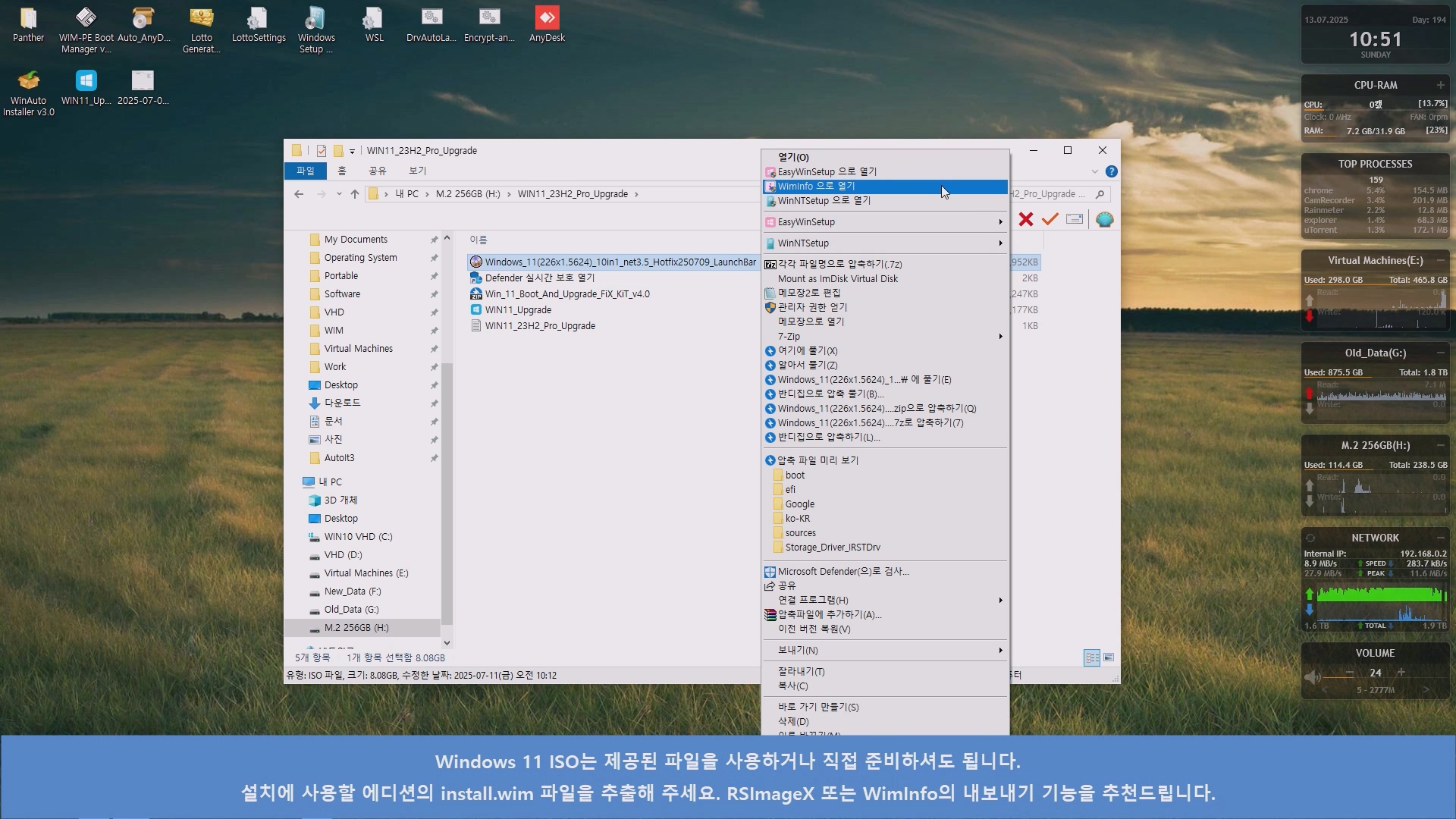
Task: Open the 보기 ribbon tab
Action: (x=417, y=171)
